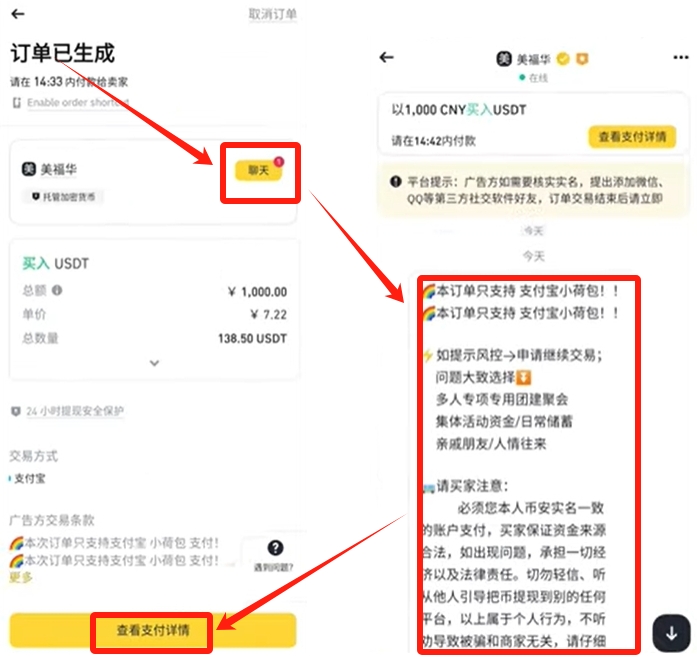This screenshot has height=660, width=697.
Task: Tap the bottom 查看支付详情 button on order page
Action: point(153,630)
